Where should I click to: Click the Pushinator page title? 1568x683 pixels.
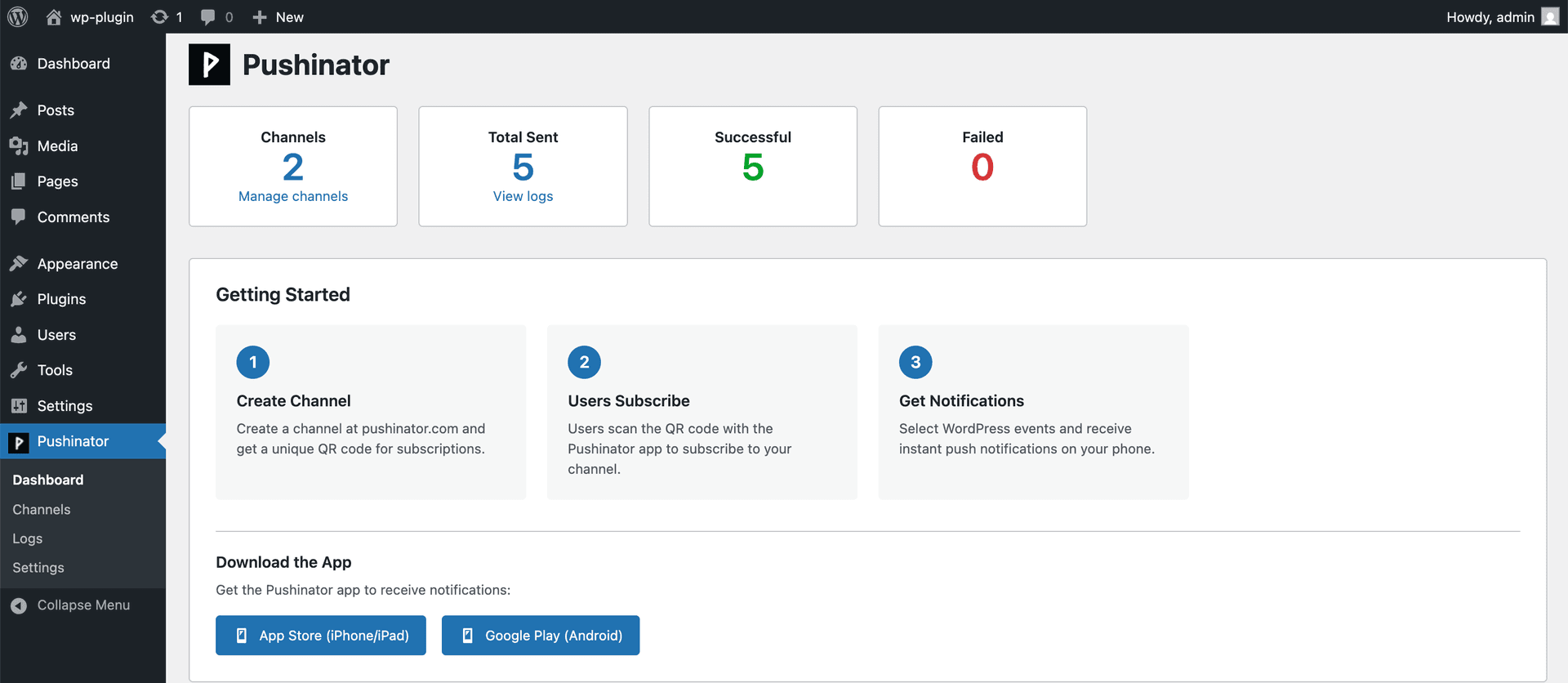coord(316,65)
